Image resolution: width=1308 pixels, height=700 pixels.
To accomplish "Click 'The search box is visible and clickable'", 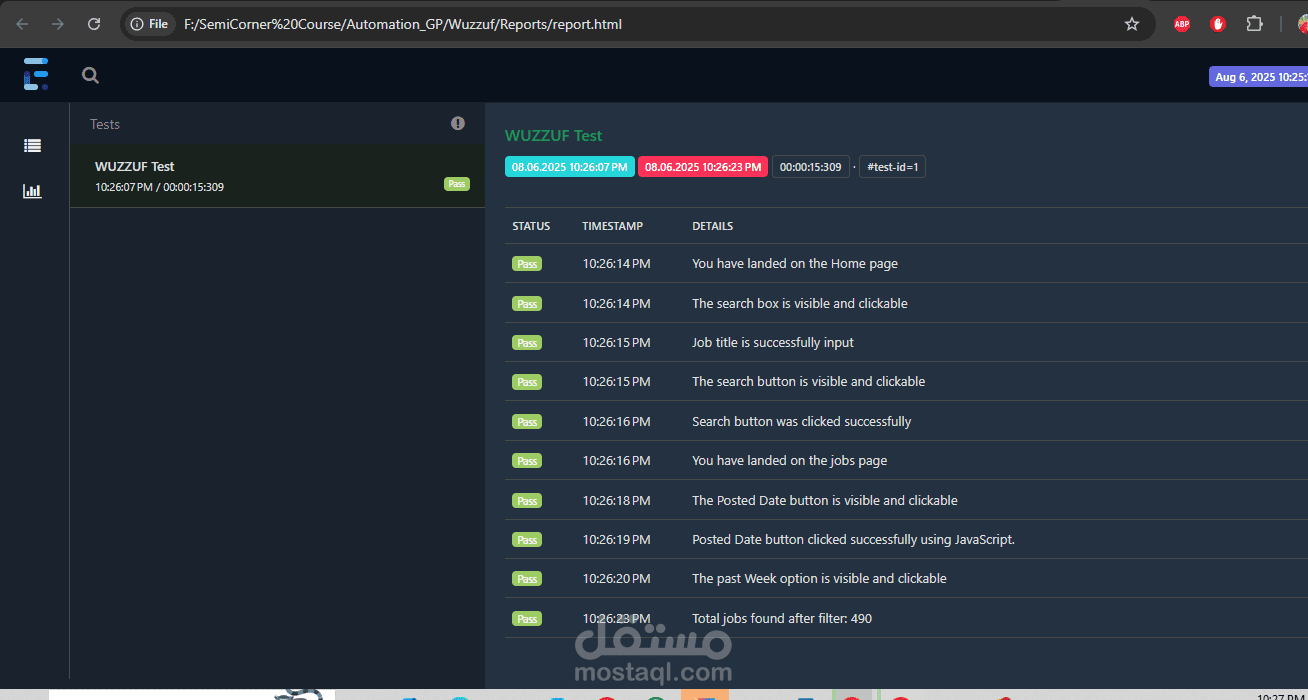I will [x=800, y=303].
